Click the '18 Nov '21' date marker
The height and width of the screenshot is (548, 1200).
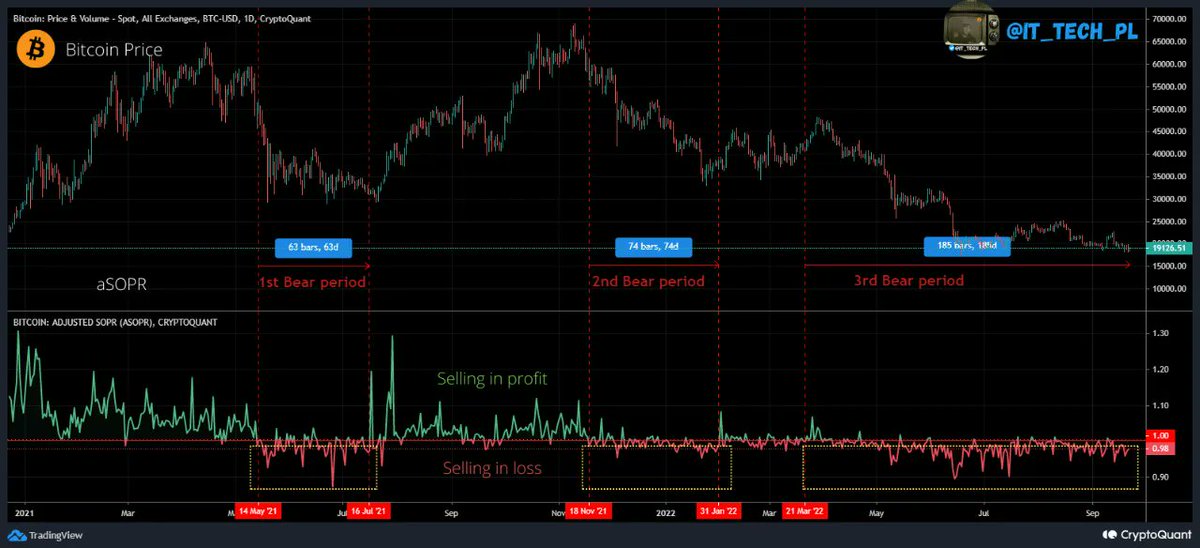coord(589,511)
